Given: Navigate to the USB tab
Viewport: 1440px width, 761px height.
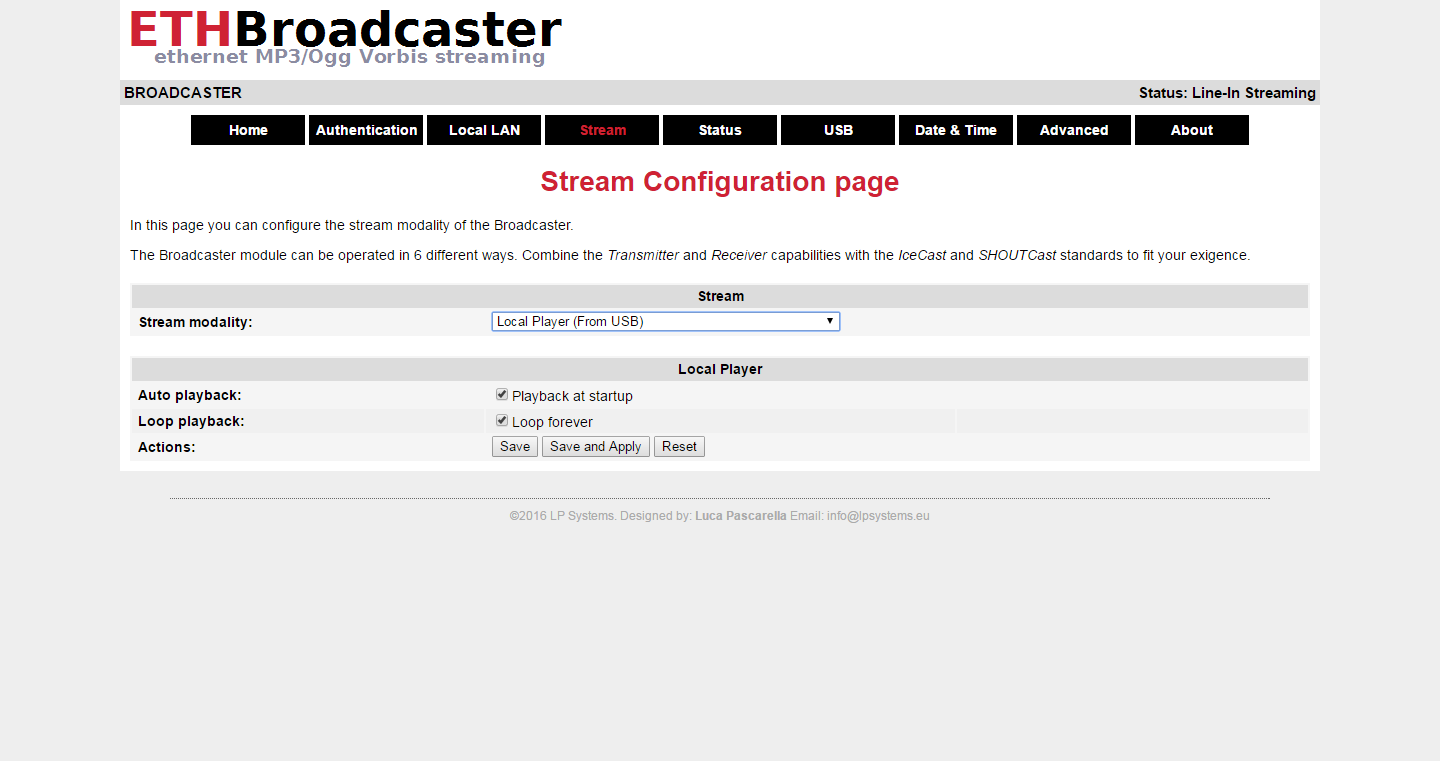Looking at the screenshot, I should [838, 130].
